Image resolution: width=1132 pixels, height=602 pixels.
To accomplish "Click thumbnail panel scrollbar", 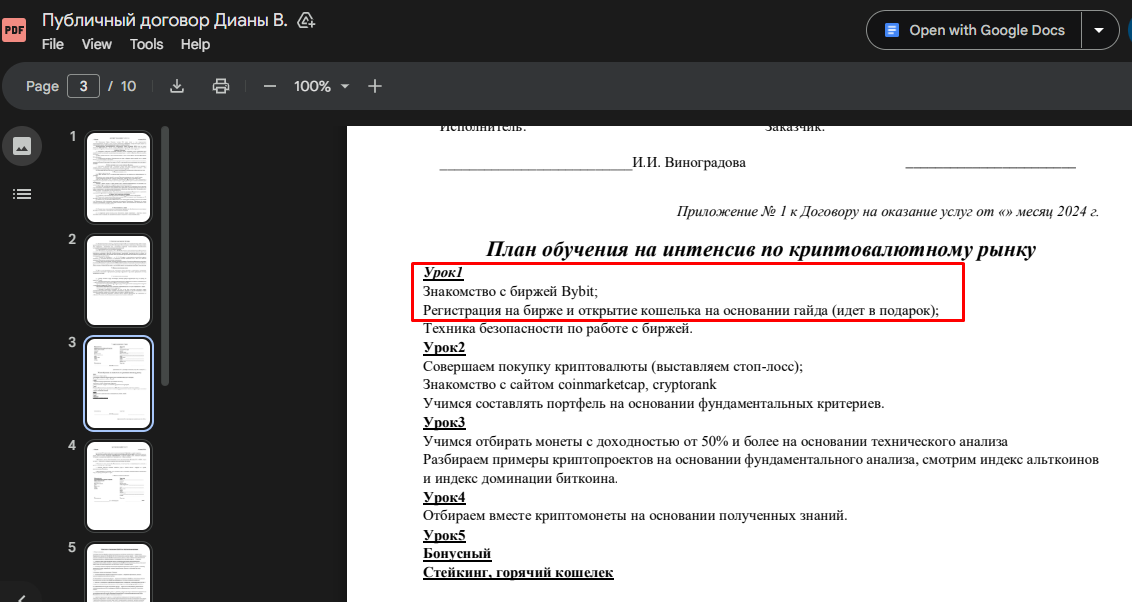I will tap(165, 256).
